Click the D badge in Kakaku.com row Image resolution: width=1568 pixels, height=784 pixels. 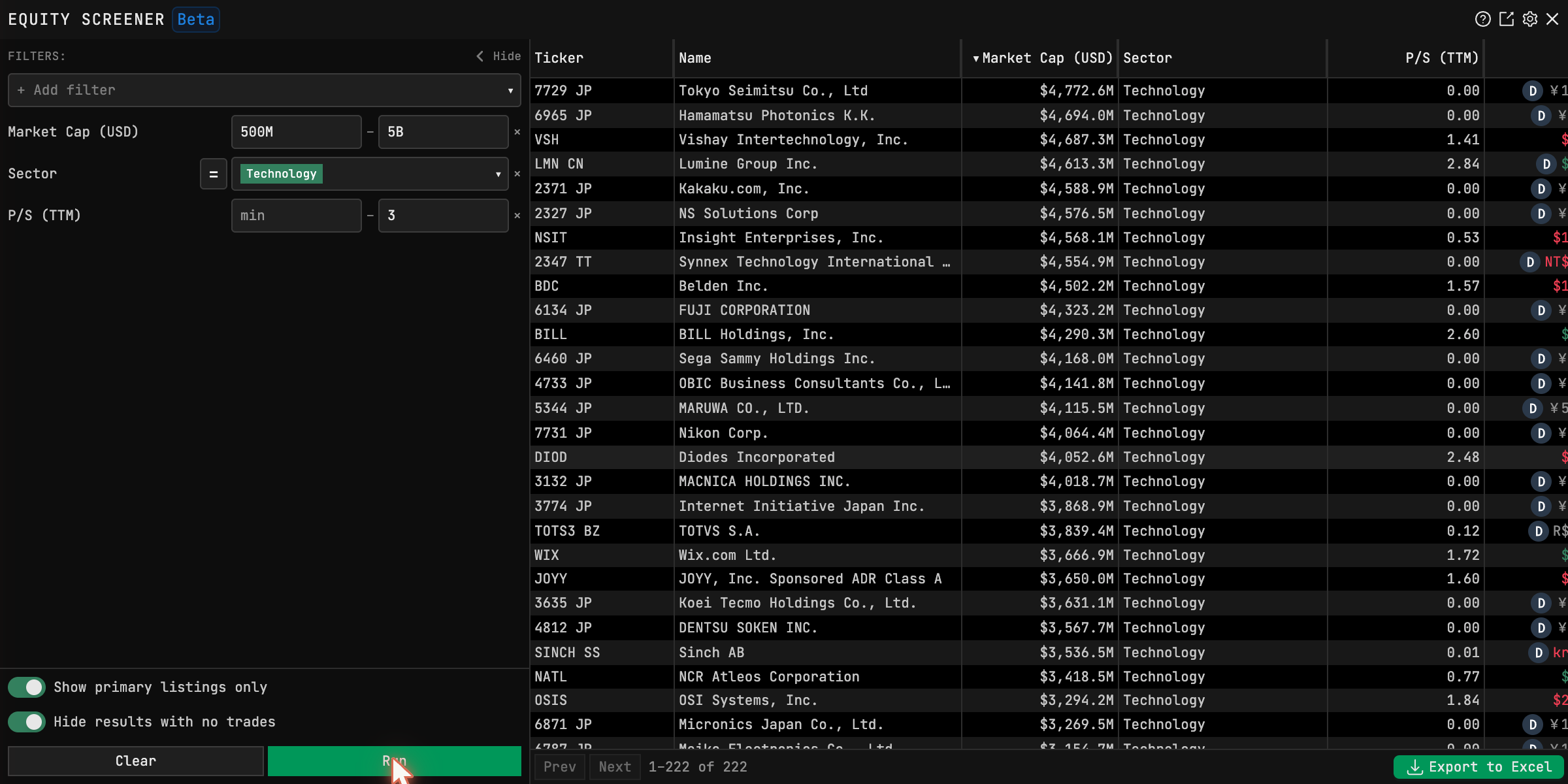click(x=1541, y=189)
